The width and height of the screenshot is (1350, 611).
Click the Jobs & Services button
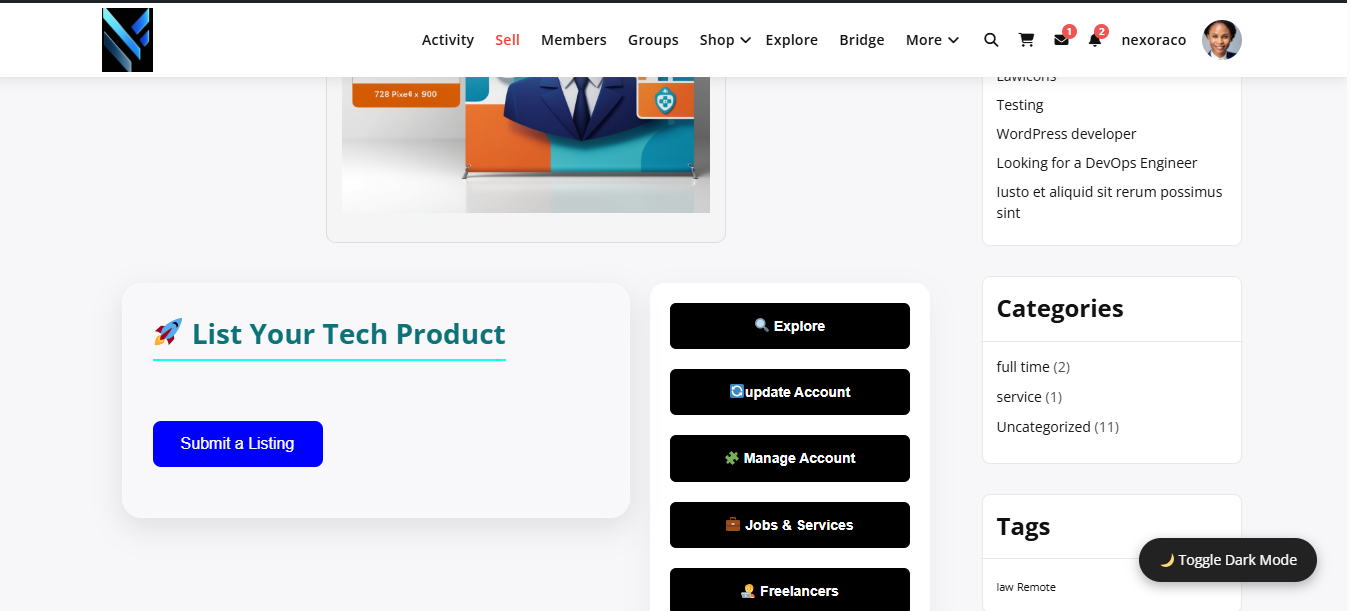point(790,525)
